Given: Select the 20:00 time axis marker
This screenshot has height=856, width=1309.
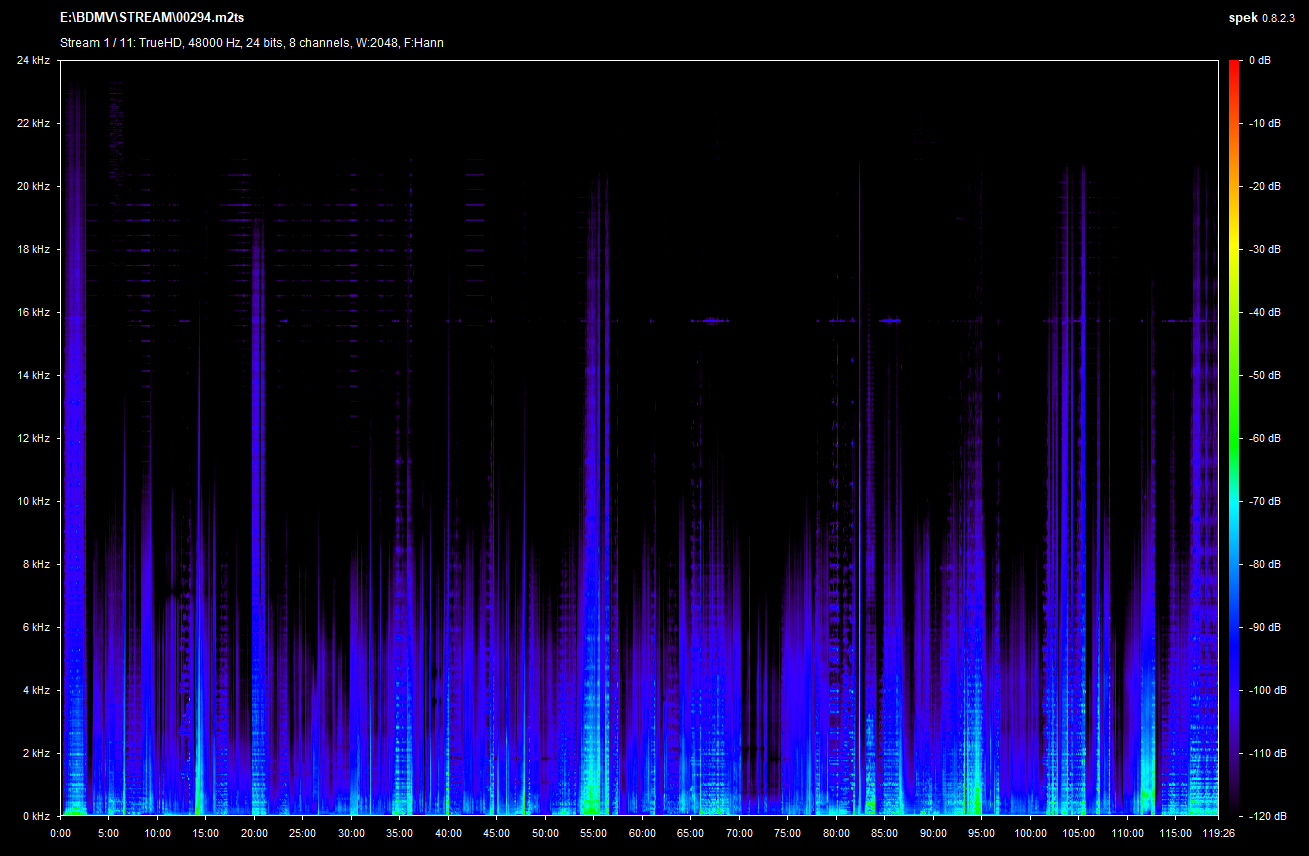Looking at the screenshot, I should (x=254, y=833).
